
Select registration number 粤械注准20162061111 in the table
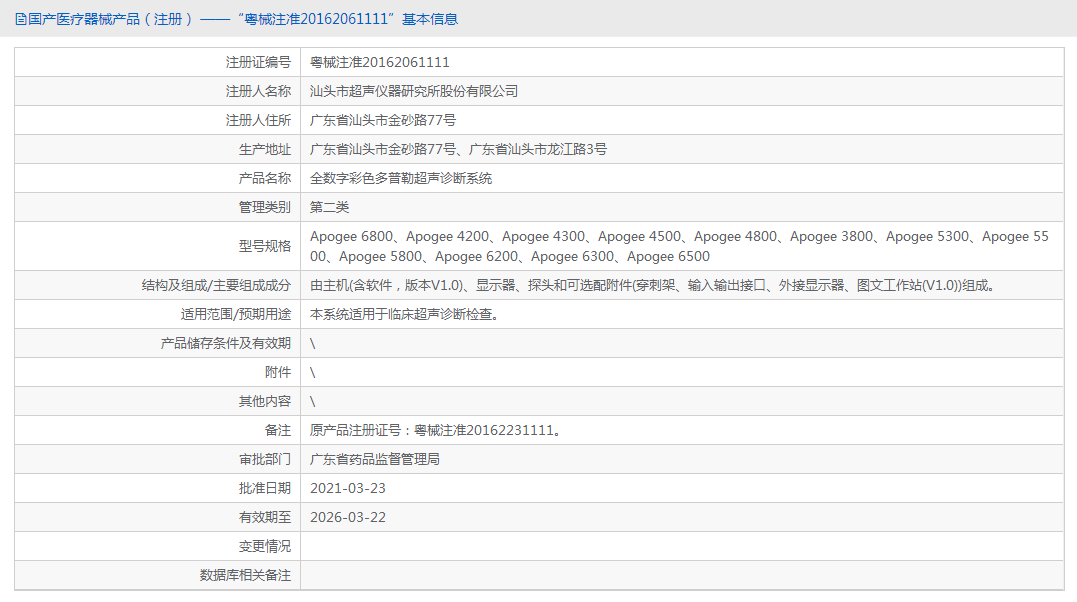point(379,63)
